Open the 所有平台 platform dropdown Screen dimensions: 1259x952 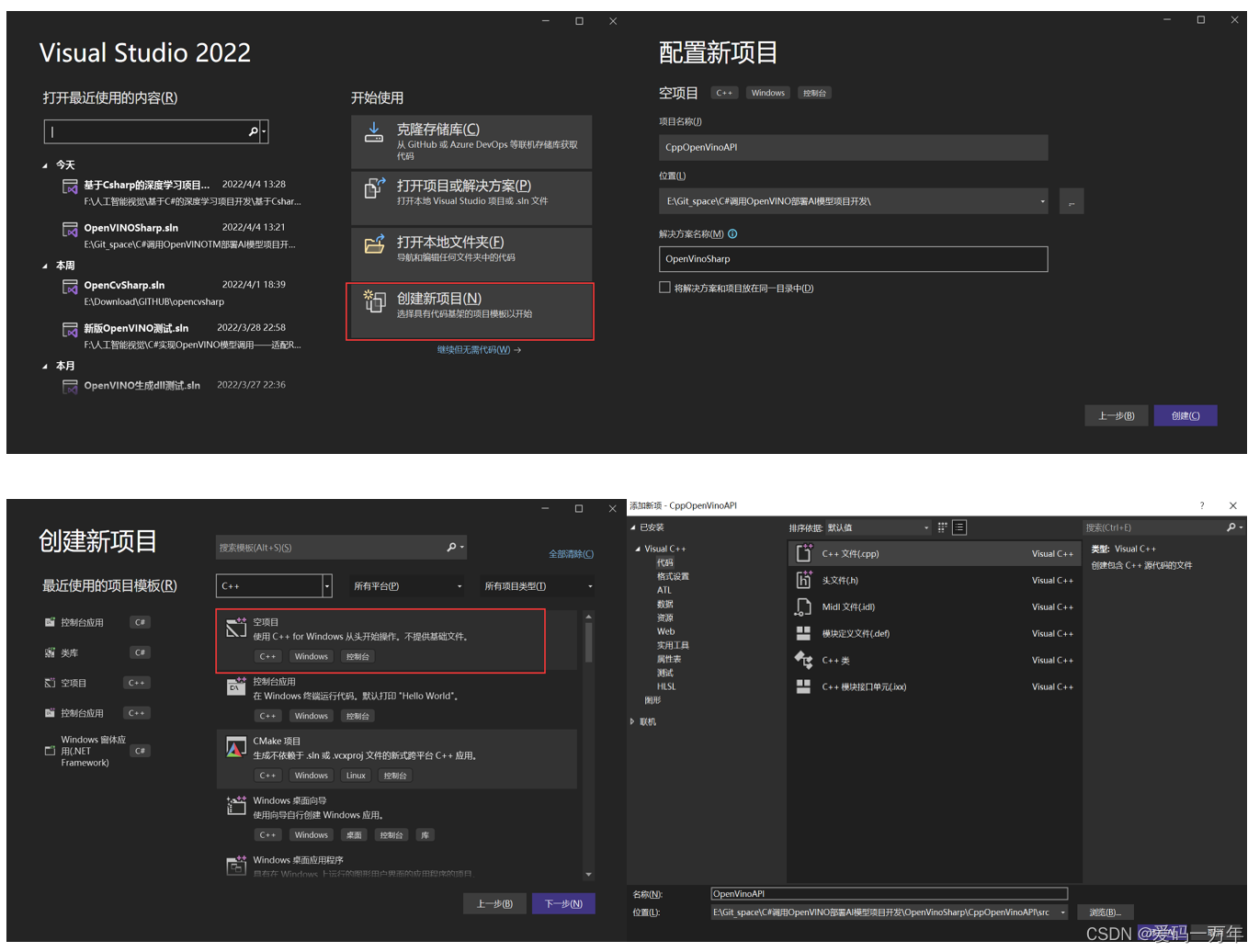pyautogui.click(x=407, y=585)
